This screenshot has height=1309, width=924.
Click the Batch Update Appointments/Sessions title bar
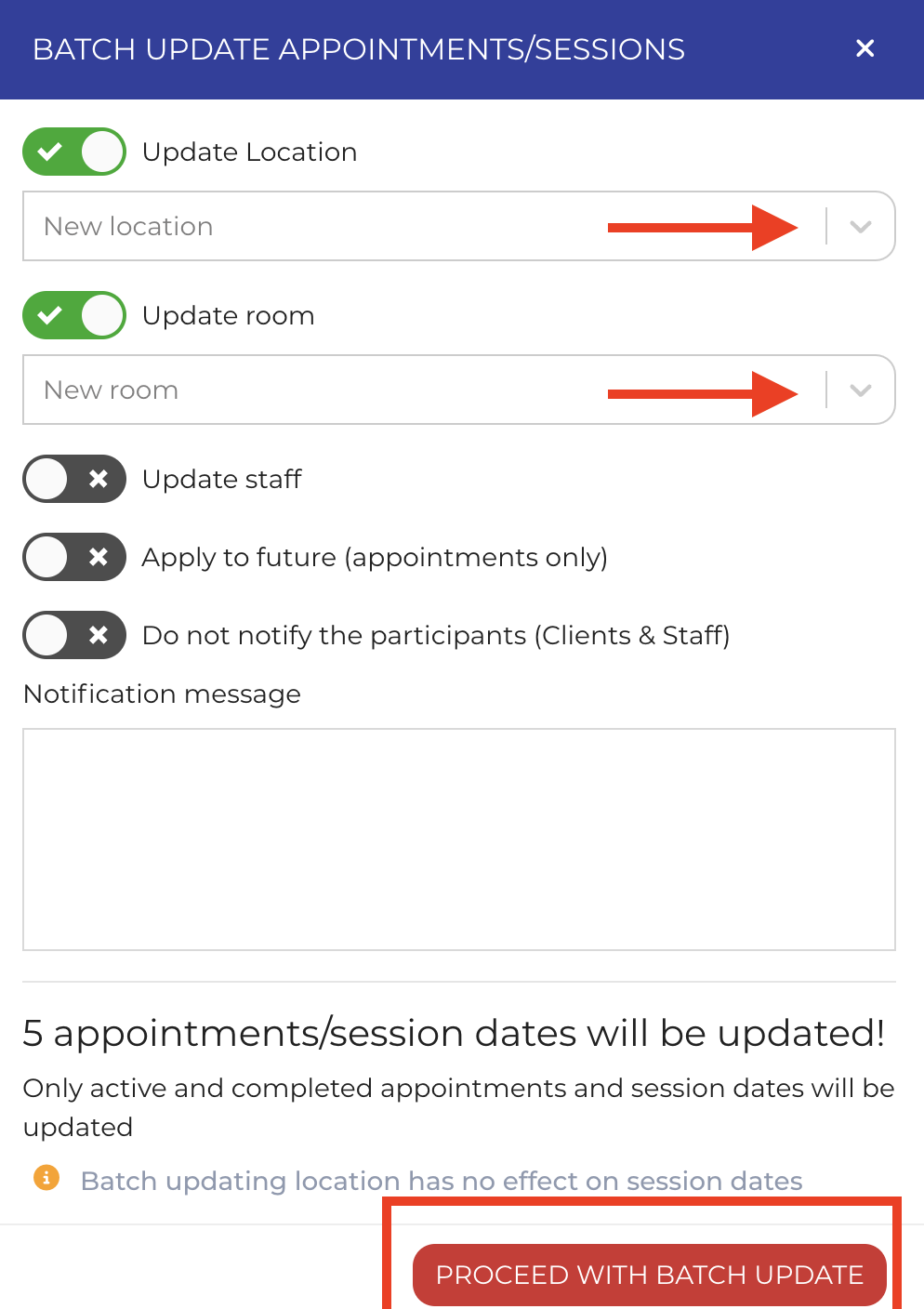pyautogui.click(x=359, y=48)
